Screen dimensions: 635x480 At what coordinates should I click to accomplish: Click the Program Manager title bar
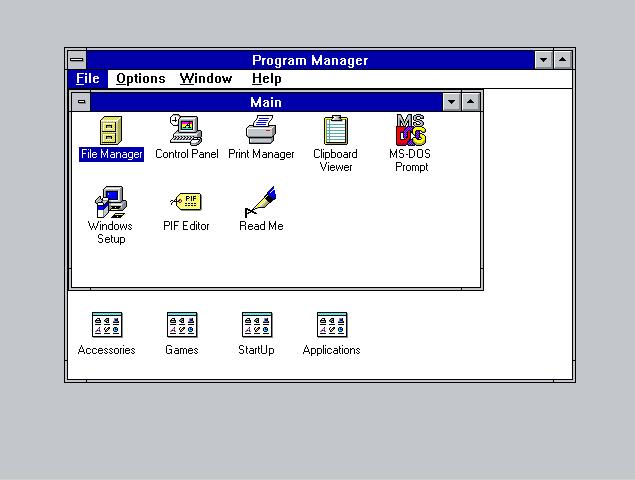310,60
